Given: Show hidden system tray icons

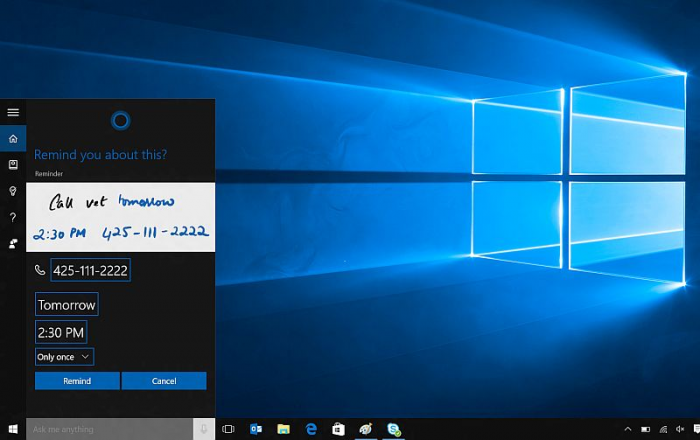Looking at the screenshot, I should click(627, 429).
